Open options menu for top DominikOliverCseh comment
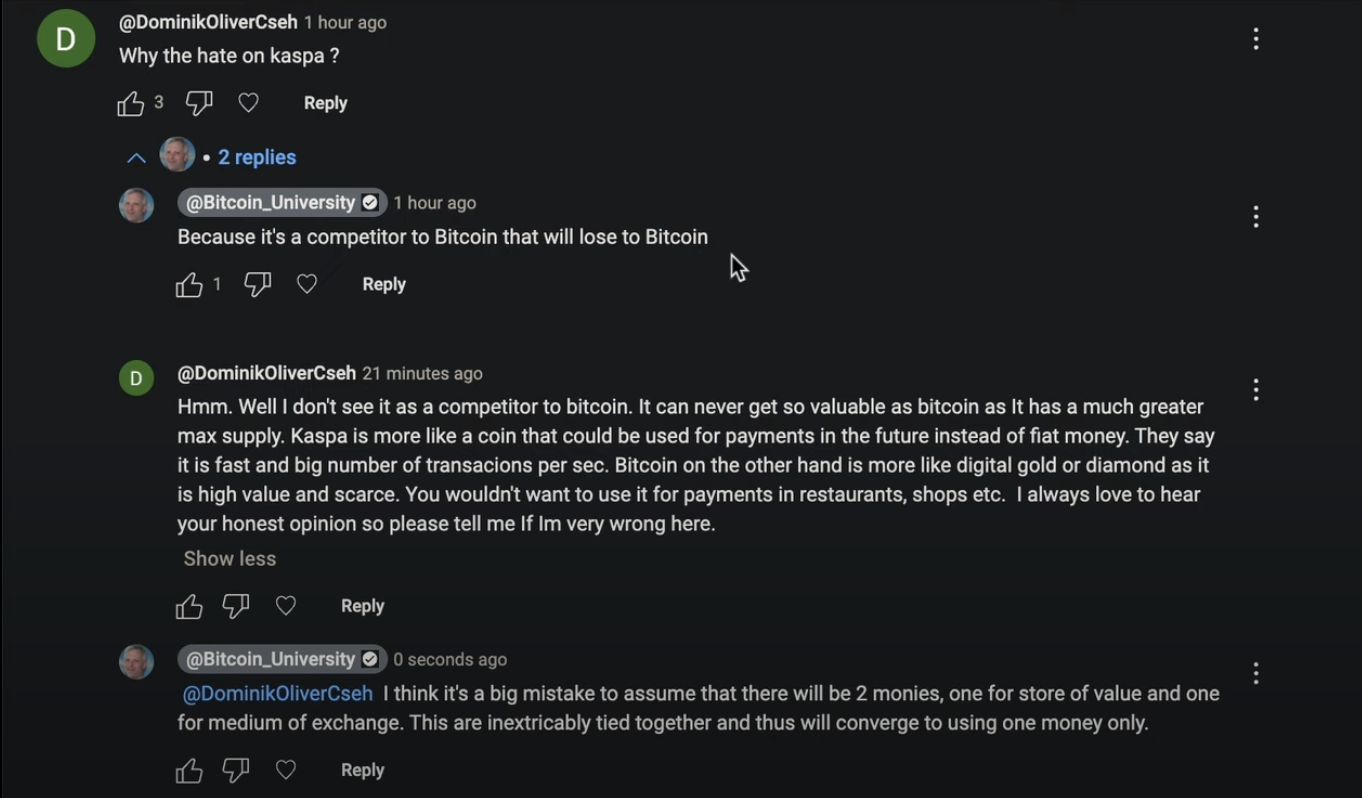This screenshot has width=1362, height=798. pos(1256,39)
